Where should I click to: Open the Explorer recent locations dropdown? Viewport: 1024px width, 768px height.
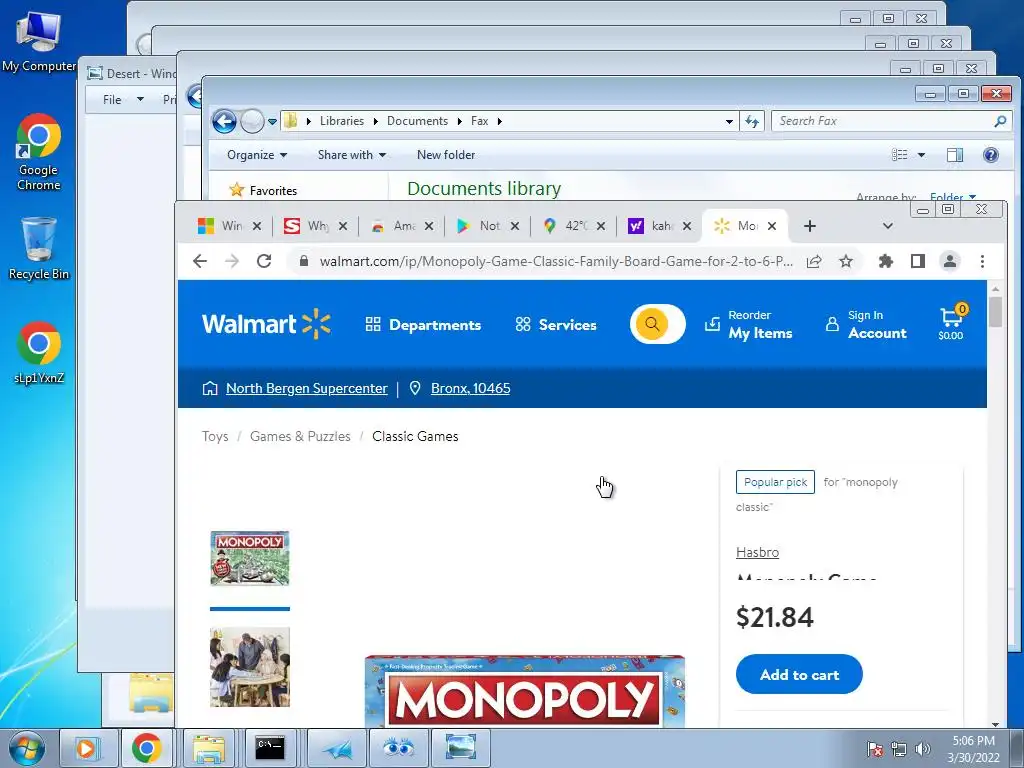click(x=272, y=121)
